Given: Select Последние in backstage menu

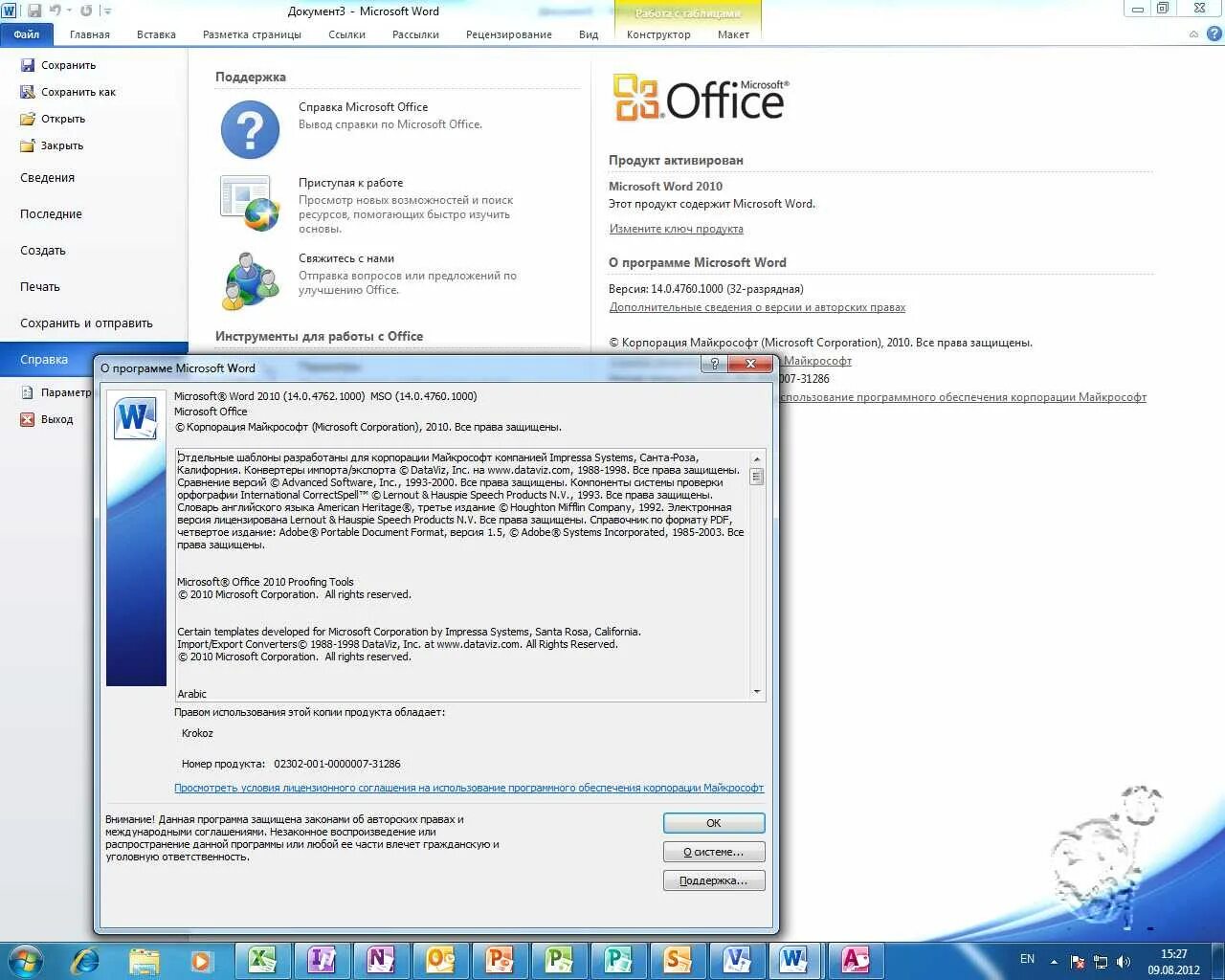Looking at the screenshot, I should pos(94,214).
